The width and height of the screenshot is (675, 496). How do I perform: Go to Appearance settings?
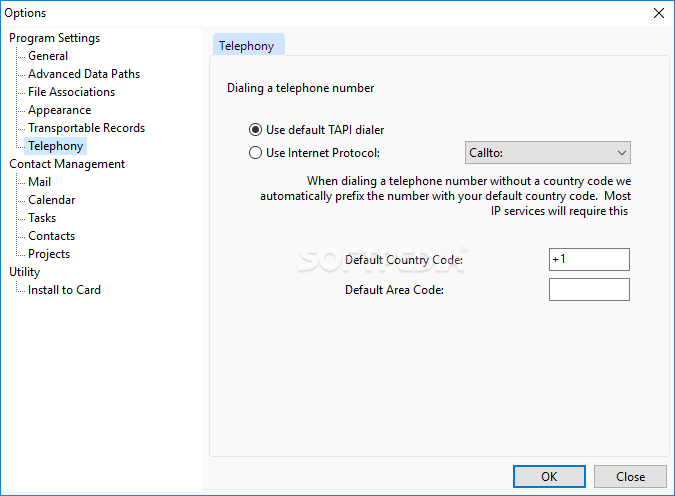point(59,110)
